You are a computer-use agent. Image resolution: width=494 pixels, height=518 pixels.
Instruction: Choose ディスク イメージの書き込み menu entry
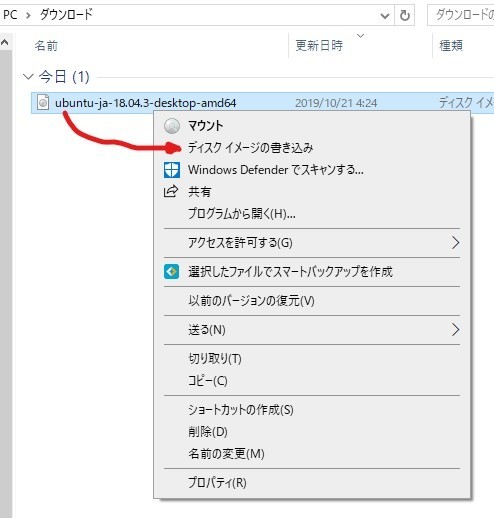(x=312, y=148)
